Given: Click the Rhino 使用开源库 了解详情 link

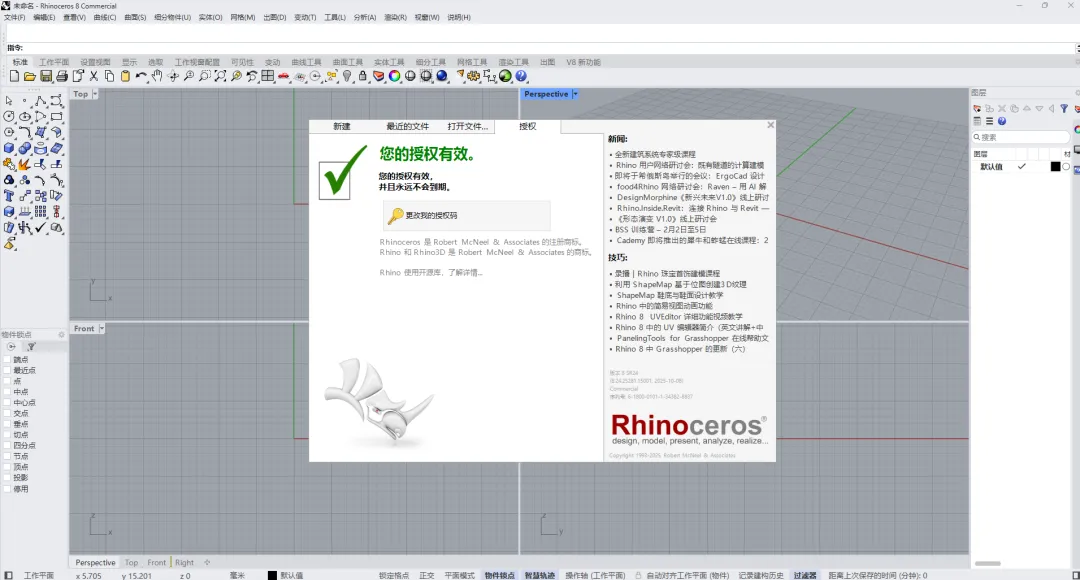Looking at the screenshot, I should click(431, 273).
